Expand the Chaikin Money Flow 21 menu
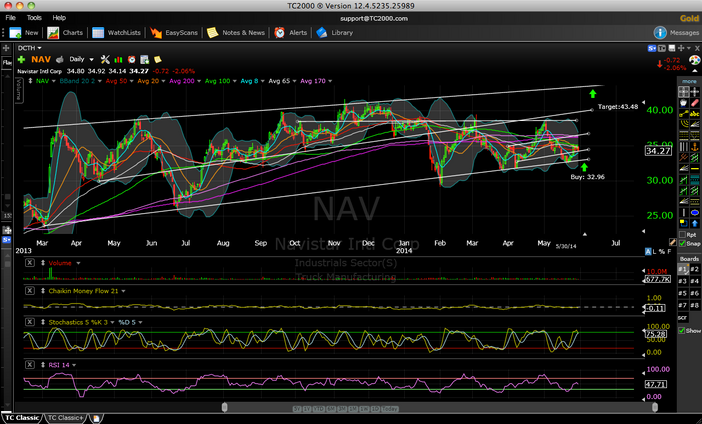702x424 pixels. click(124, 291)
